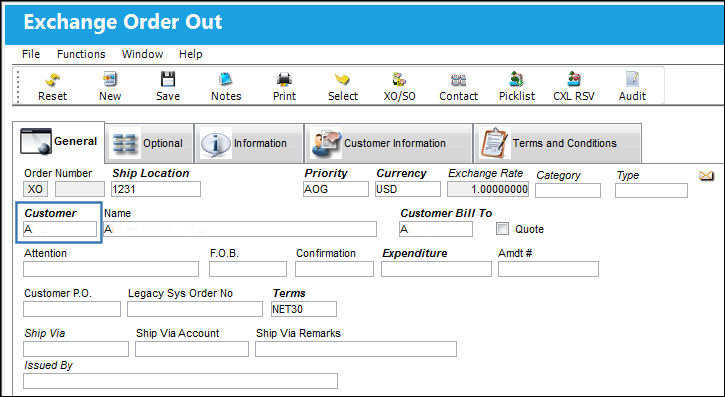Open the Help menu
The height and width of the screenshot is (397, 725).
pyautogui.click(x=190, y=54)
